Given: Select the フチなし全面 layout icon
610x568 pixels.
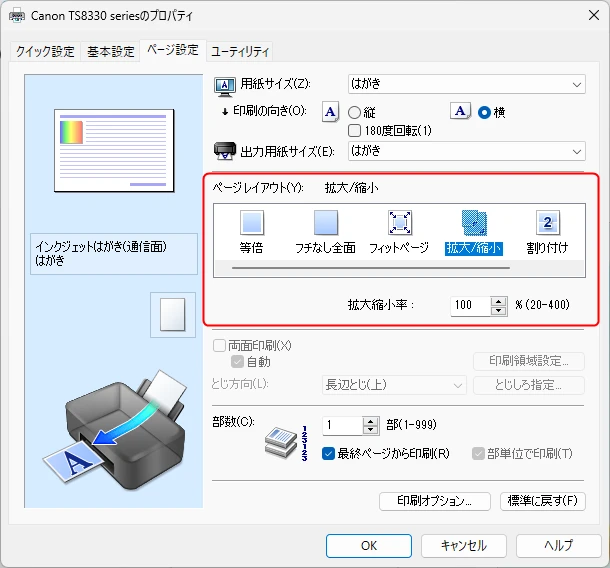Looking at the screenshot, I should tap(326, 223).
